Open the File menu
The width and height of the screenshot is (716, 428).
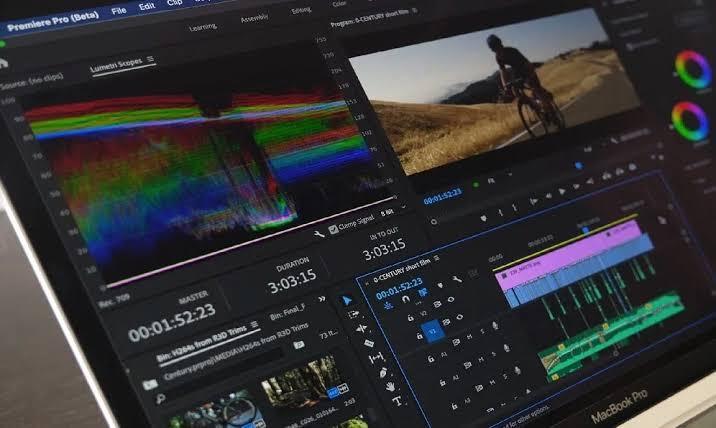119,11
